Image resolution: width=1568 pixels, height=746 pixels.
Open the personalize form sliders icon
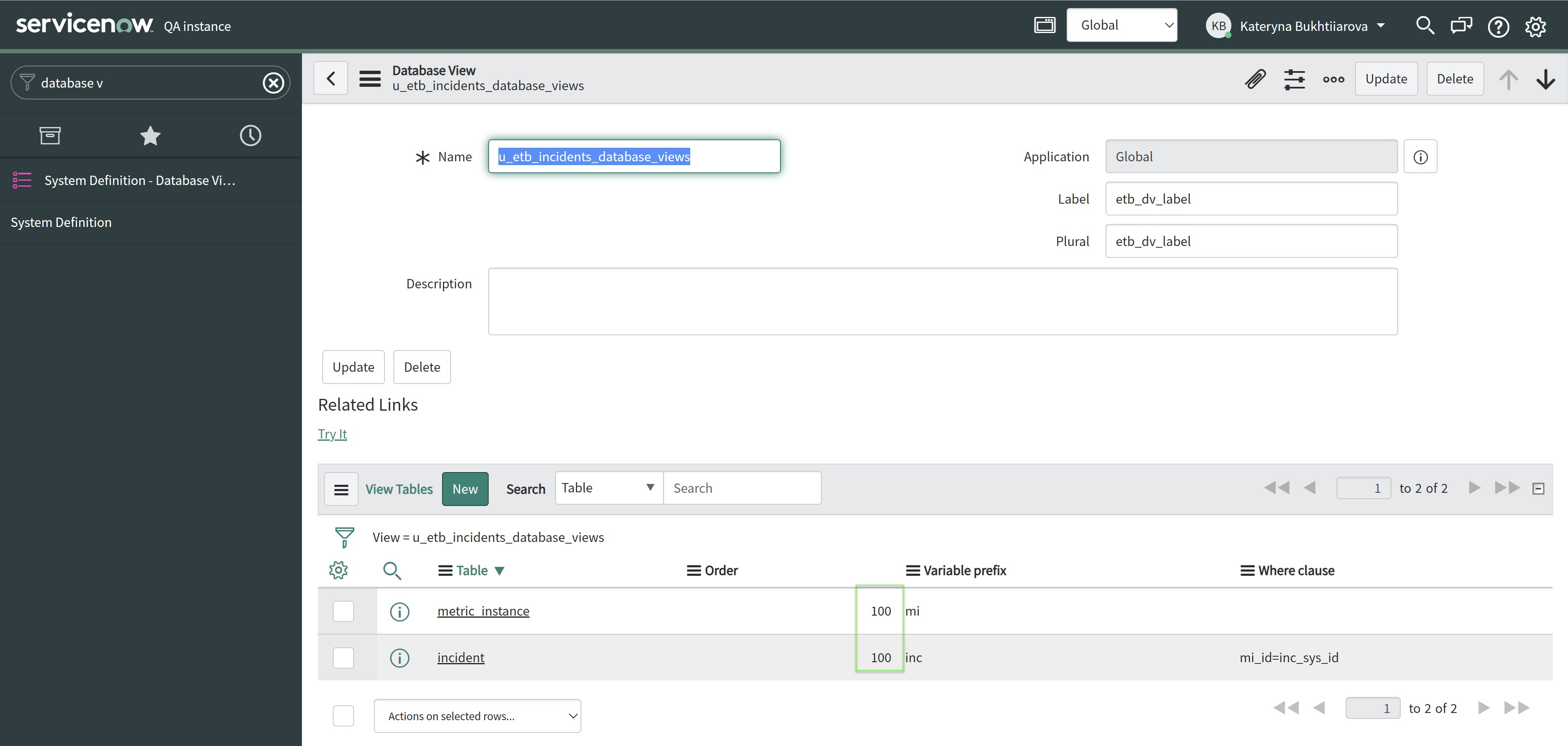point(1294,79)
